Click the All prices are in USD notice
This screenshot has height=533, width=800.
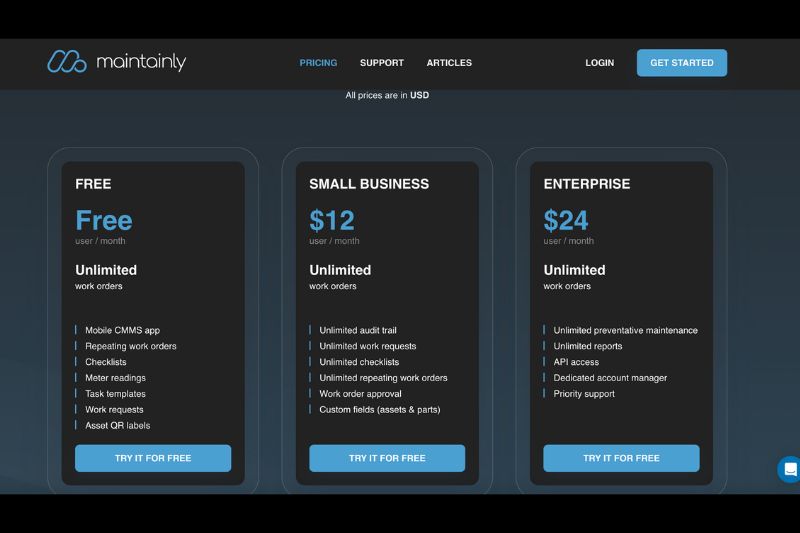click(x=387, y=95)
